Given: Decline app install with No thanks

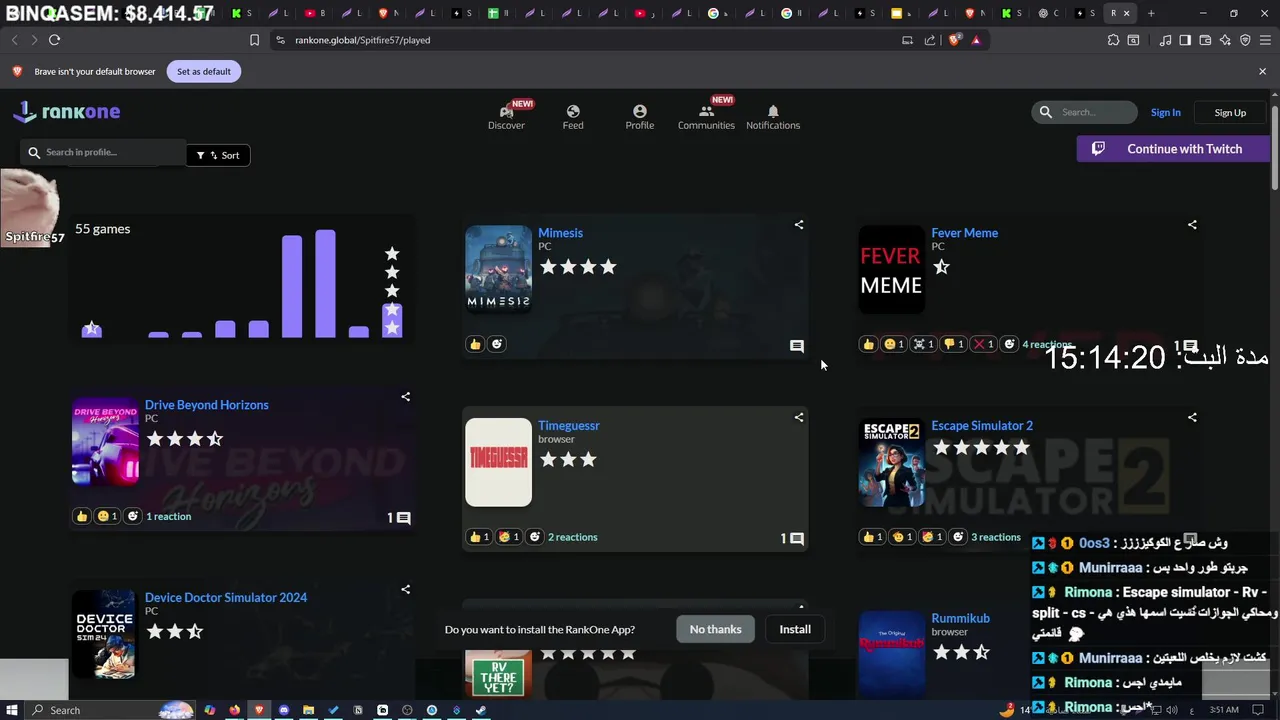Looking at the screenshot, I should click(x=716, y=629).
